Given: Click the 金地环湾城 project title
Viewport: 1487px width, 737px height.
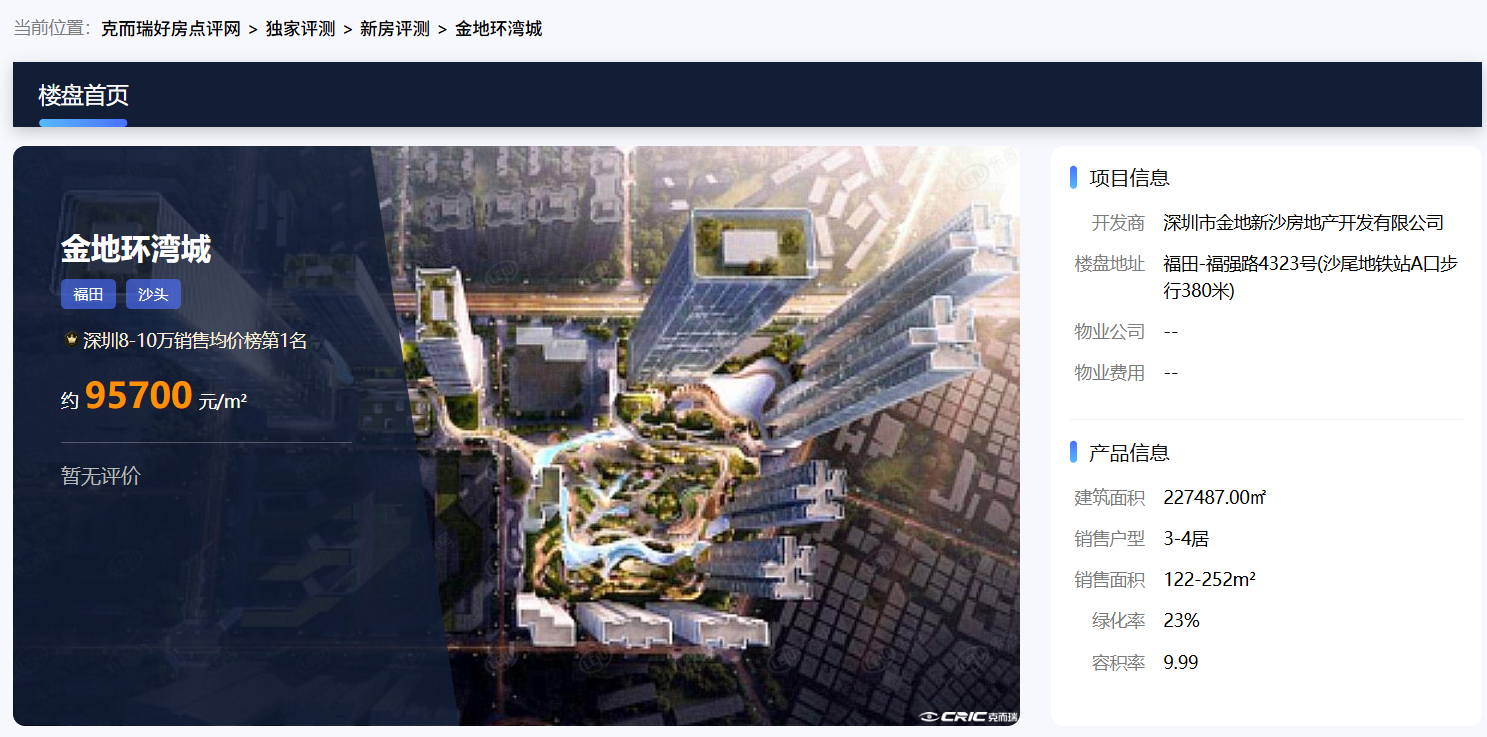Looking at the screenshot, I should 136,249.
